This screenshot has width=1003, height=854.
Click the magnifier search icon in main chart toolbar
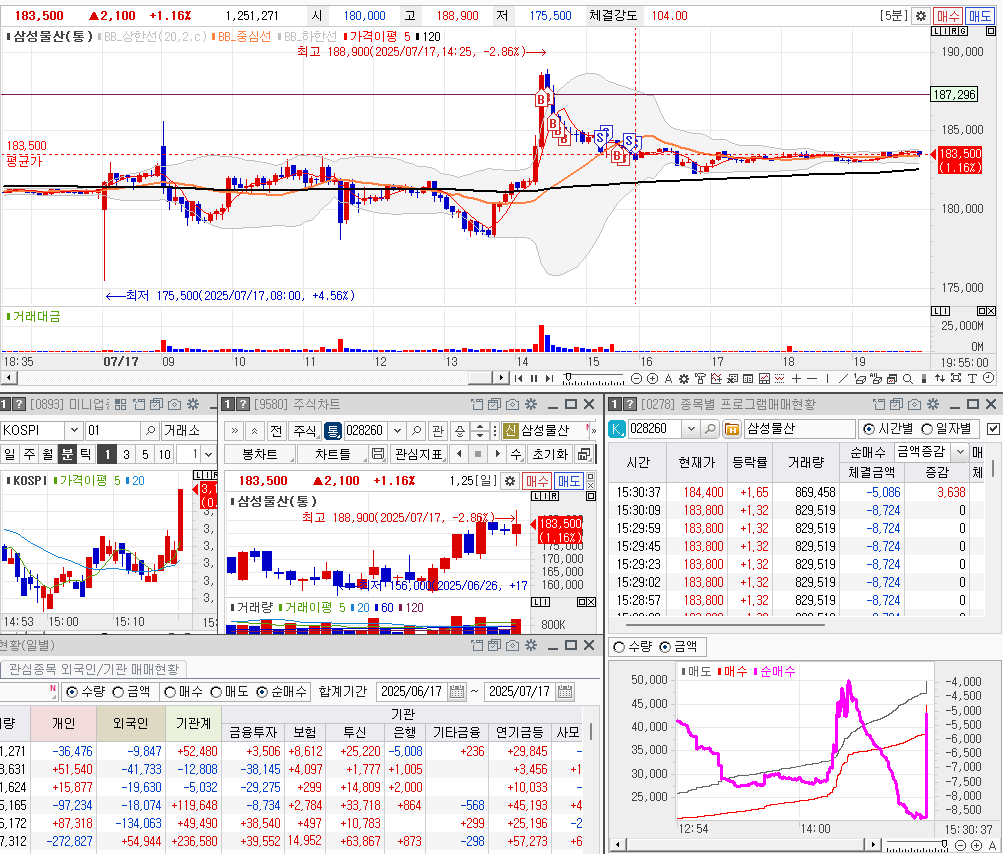907,379
